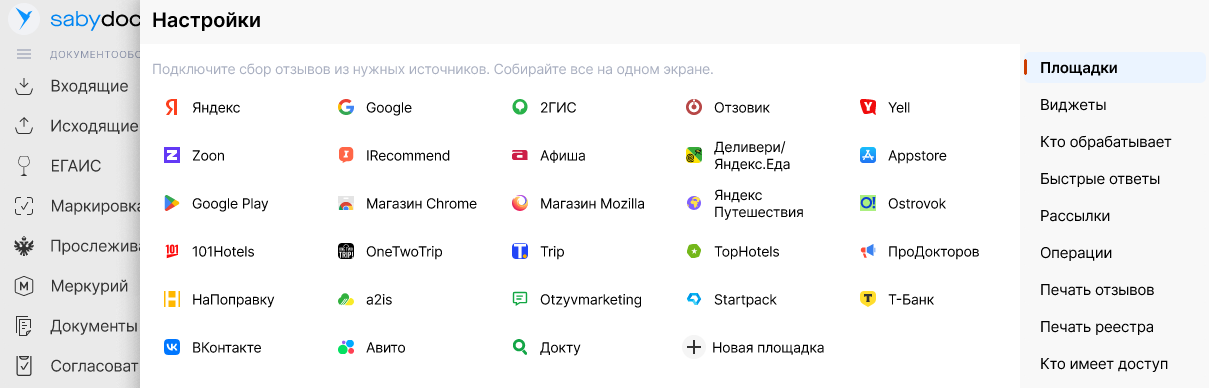Switch to Быстрые ответы section
1209x388 pixels.
click(x=1100, y=179)
